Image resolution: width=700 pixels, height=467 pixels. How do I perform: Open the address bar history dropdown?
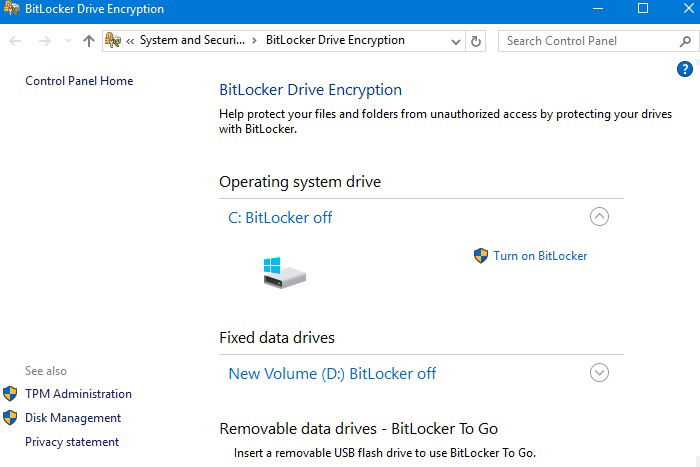[455, 42]
